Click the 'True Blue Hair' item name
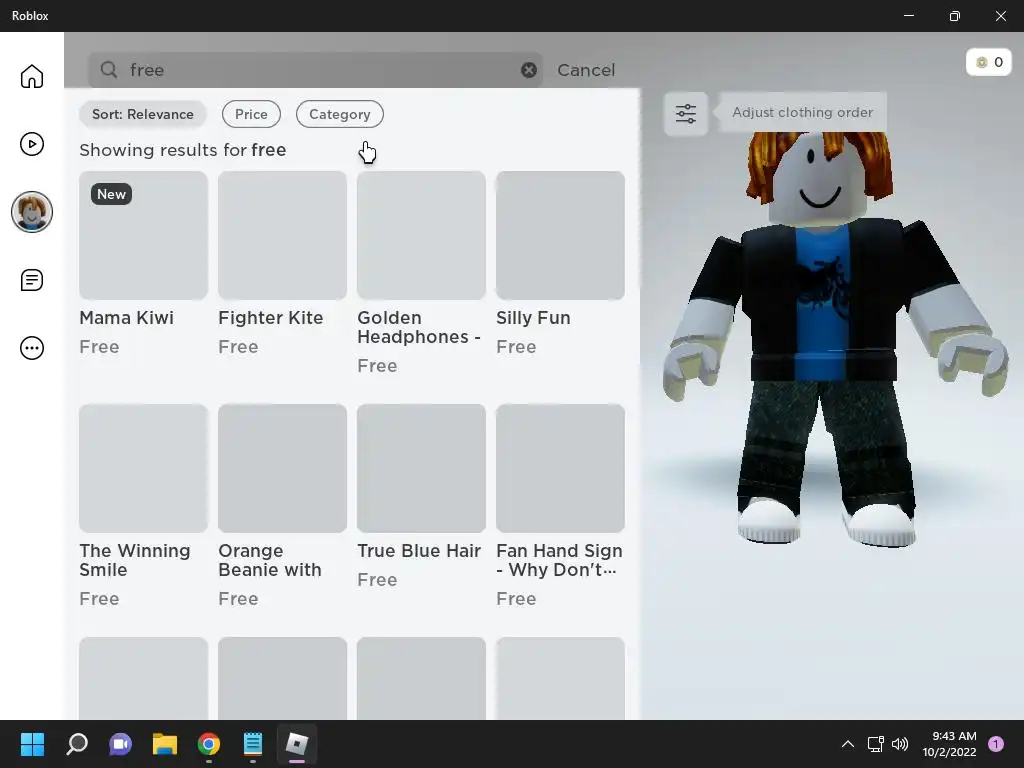This screenshot has height=768, width=1024. tap(419, 551)
